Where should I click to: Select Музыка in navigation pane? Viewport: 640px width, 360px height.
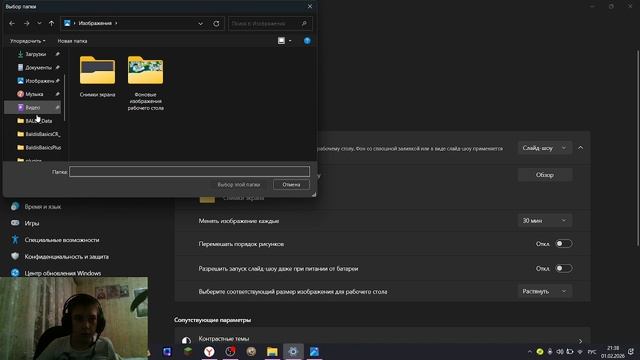point(34,94)
